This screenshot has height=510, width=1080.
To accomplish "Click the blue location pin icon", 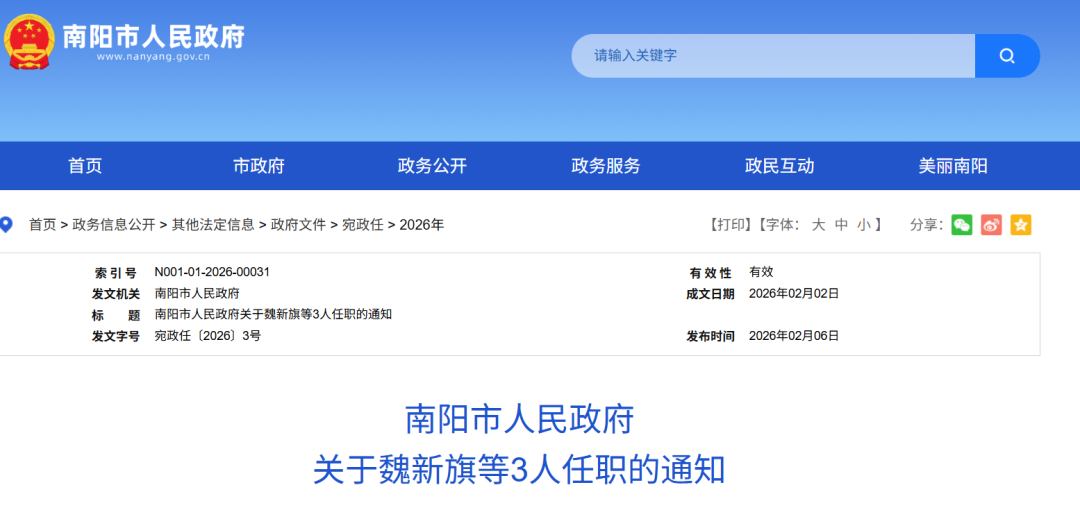I will tap(6, 225).
